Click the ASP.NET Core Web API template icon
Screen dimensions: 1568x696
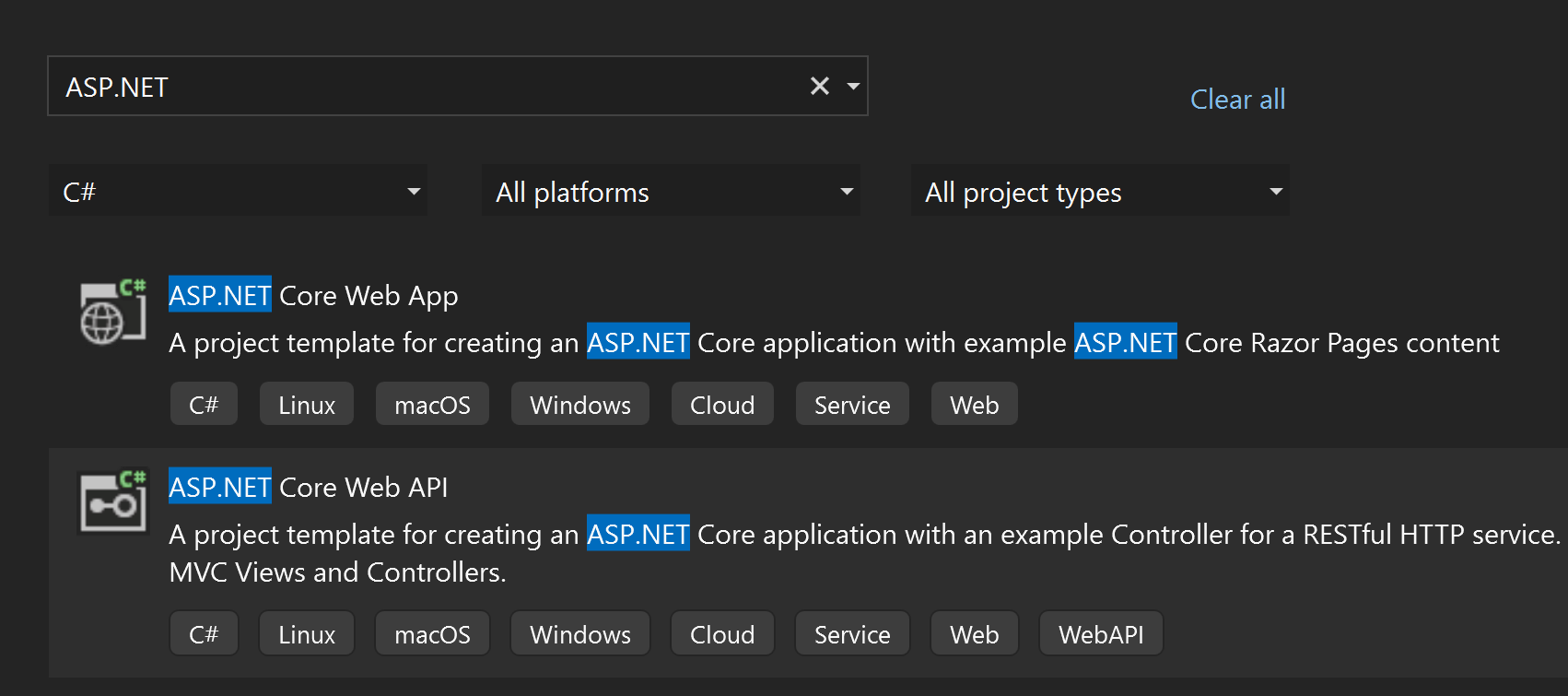(113, 501)
